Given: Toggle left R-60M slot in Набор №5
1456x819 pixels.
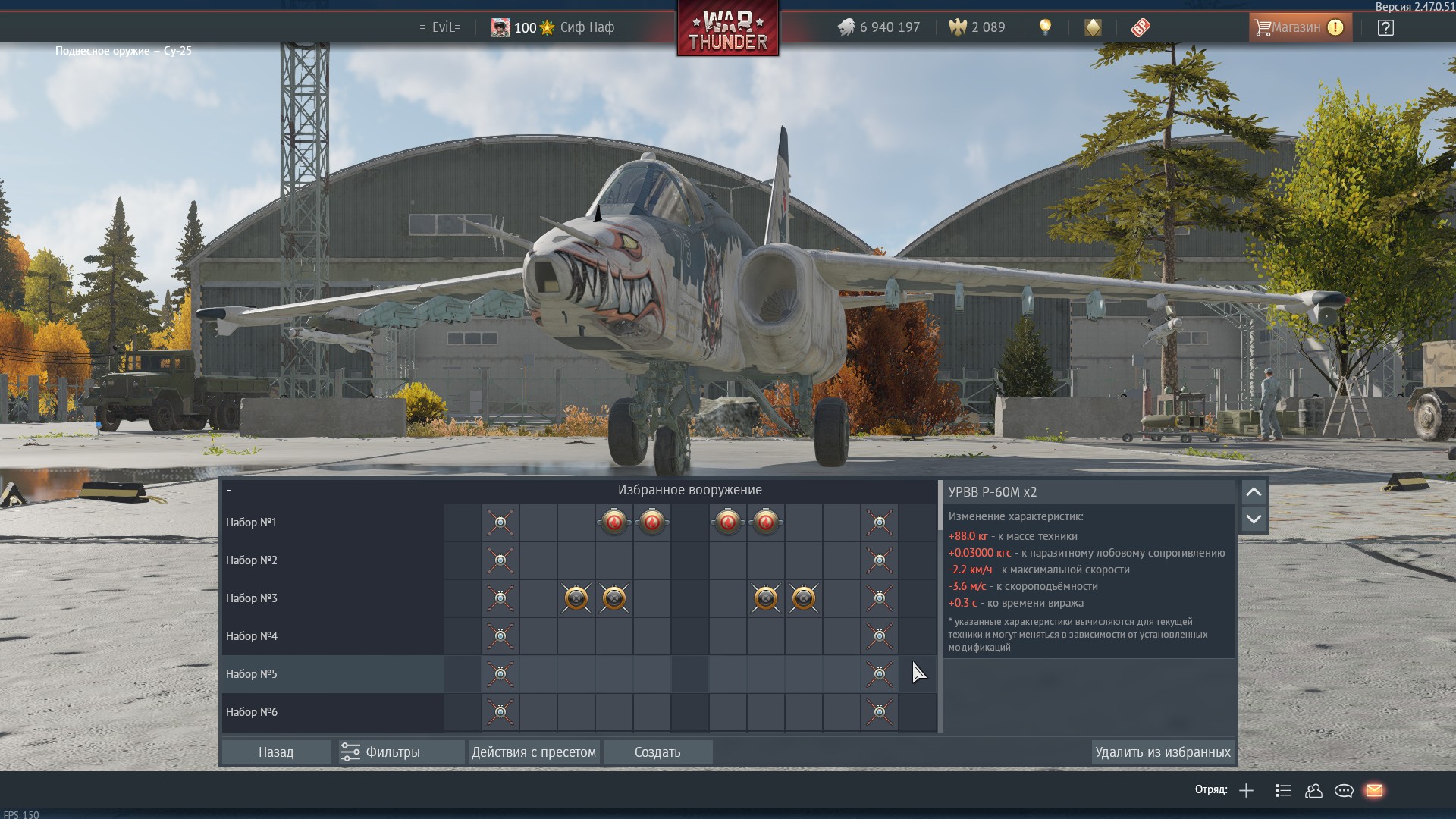Looking at the screenshot, I should pos(500,674).
